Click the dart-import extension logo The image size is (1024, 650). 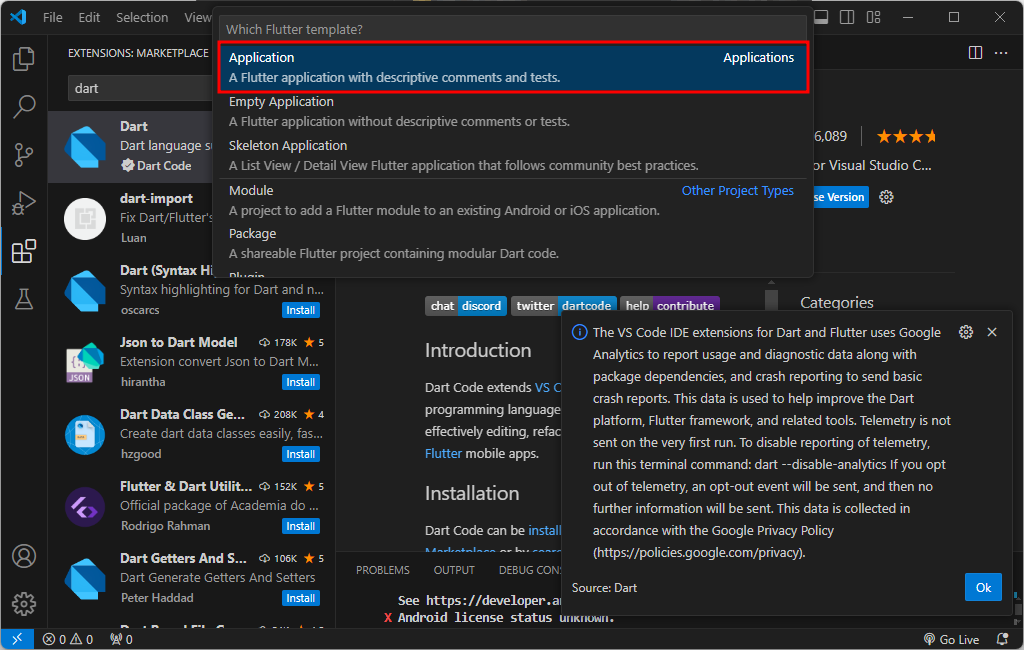tap(86, 218)
